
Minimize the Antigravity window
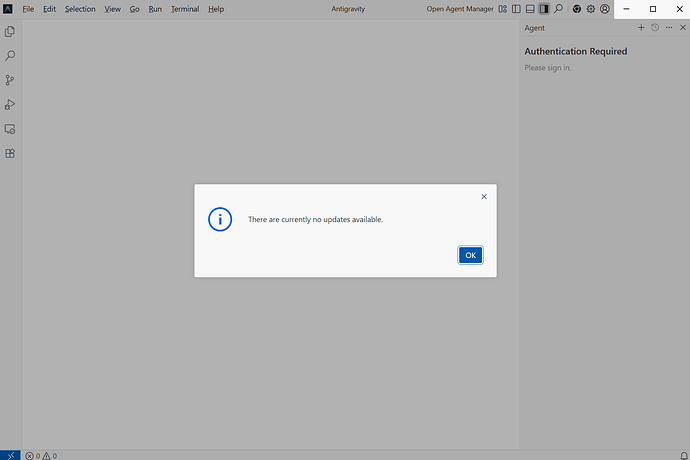pyautogui.click(x=626, y=9)
